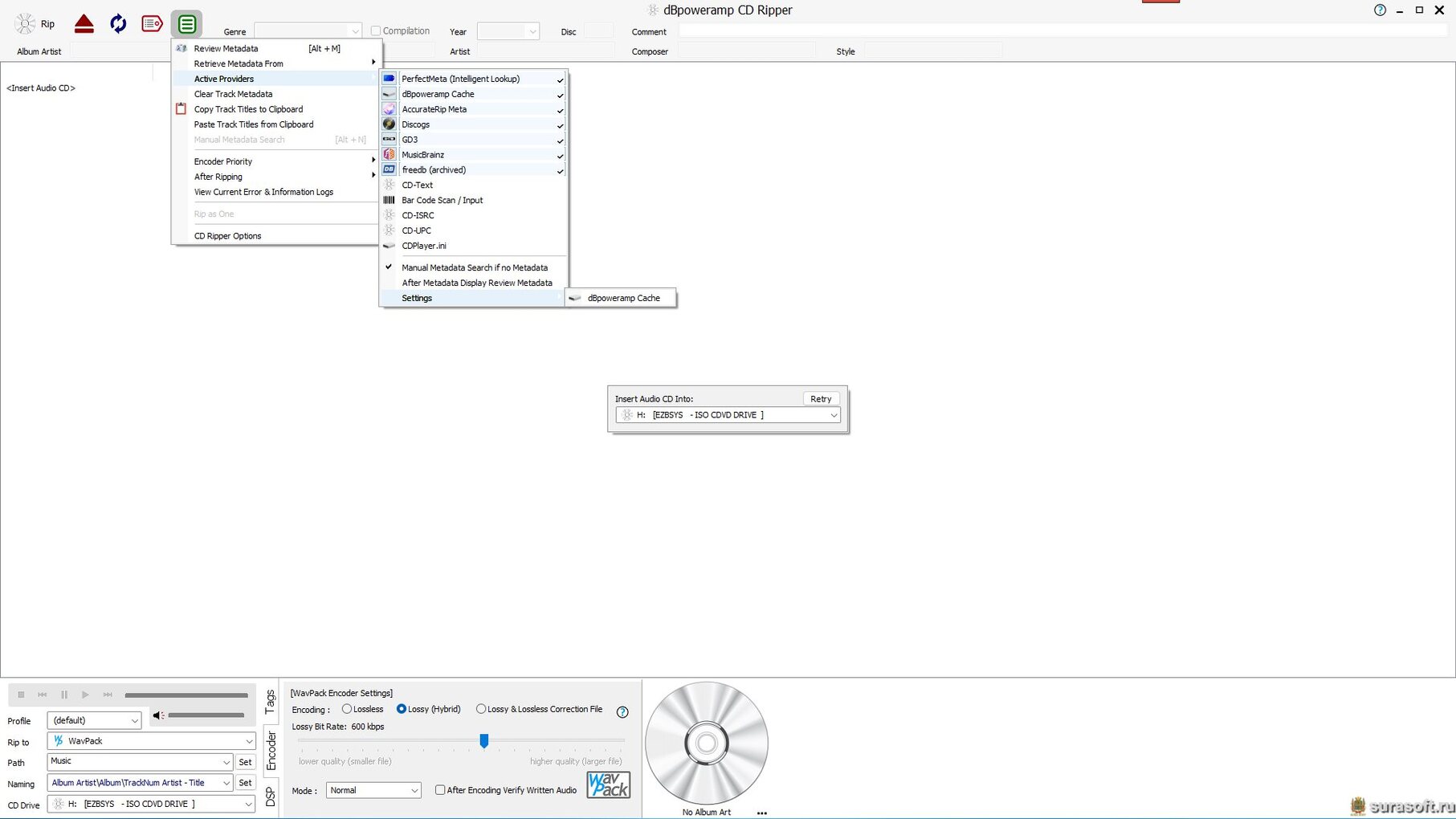Expand Encoder Priority submenu
Viewport: 1456px width, 819px height.
pyautogui.click(x=276, y=161)
